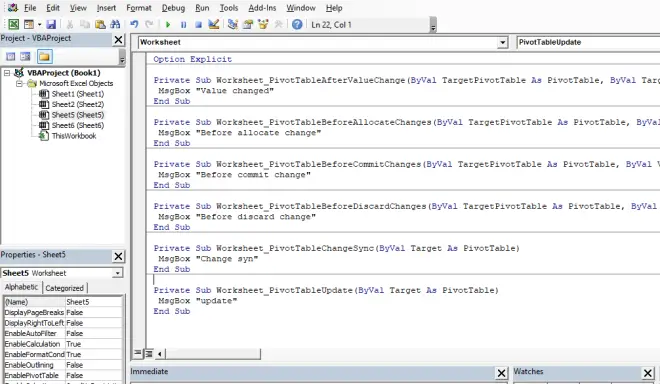The height and width of the screenshot is (384, 660).
Task: Click the EnableFormatCond True value
Action: 94,355
